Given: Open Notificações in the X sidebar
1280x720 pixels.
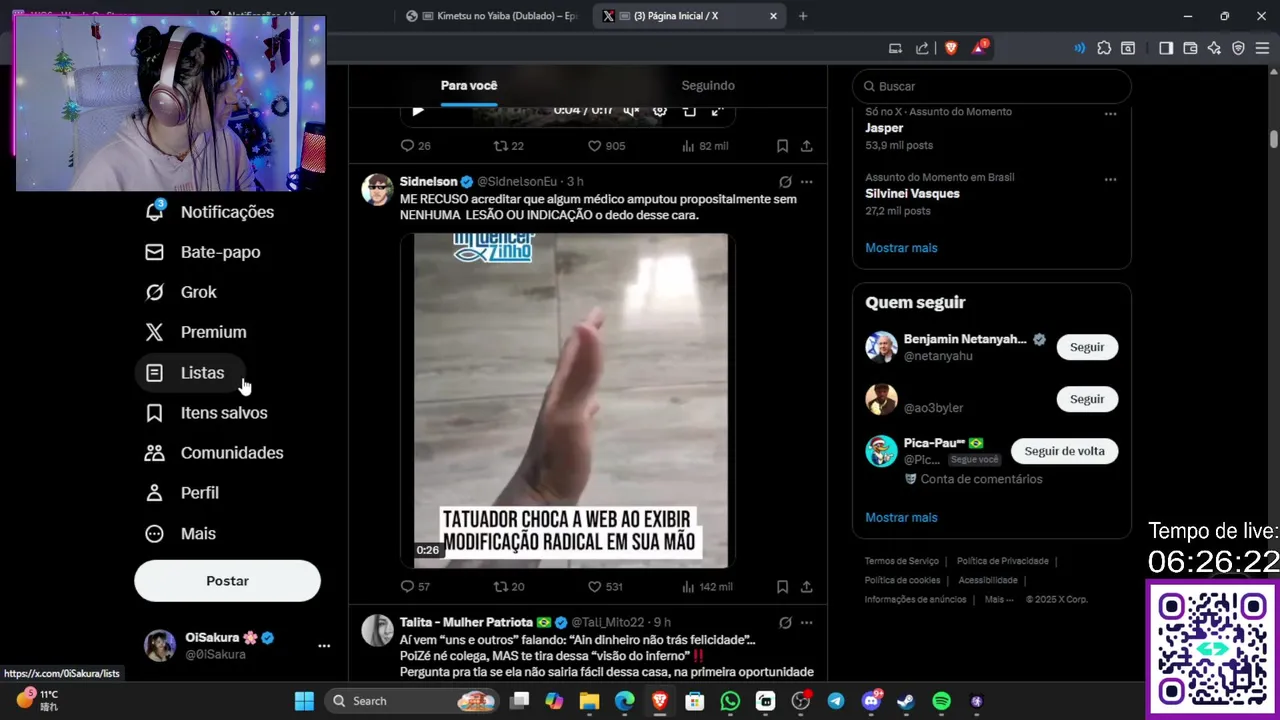Looking at the screenshot, I should tap(211, 212).
